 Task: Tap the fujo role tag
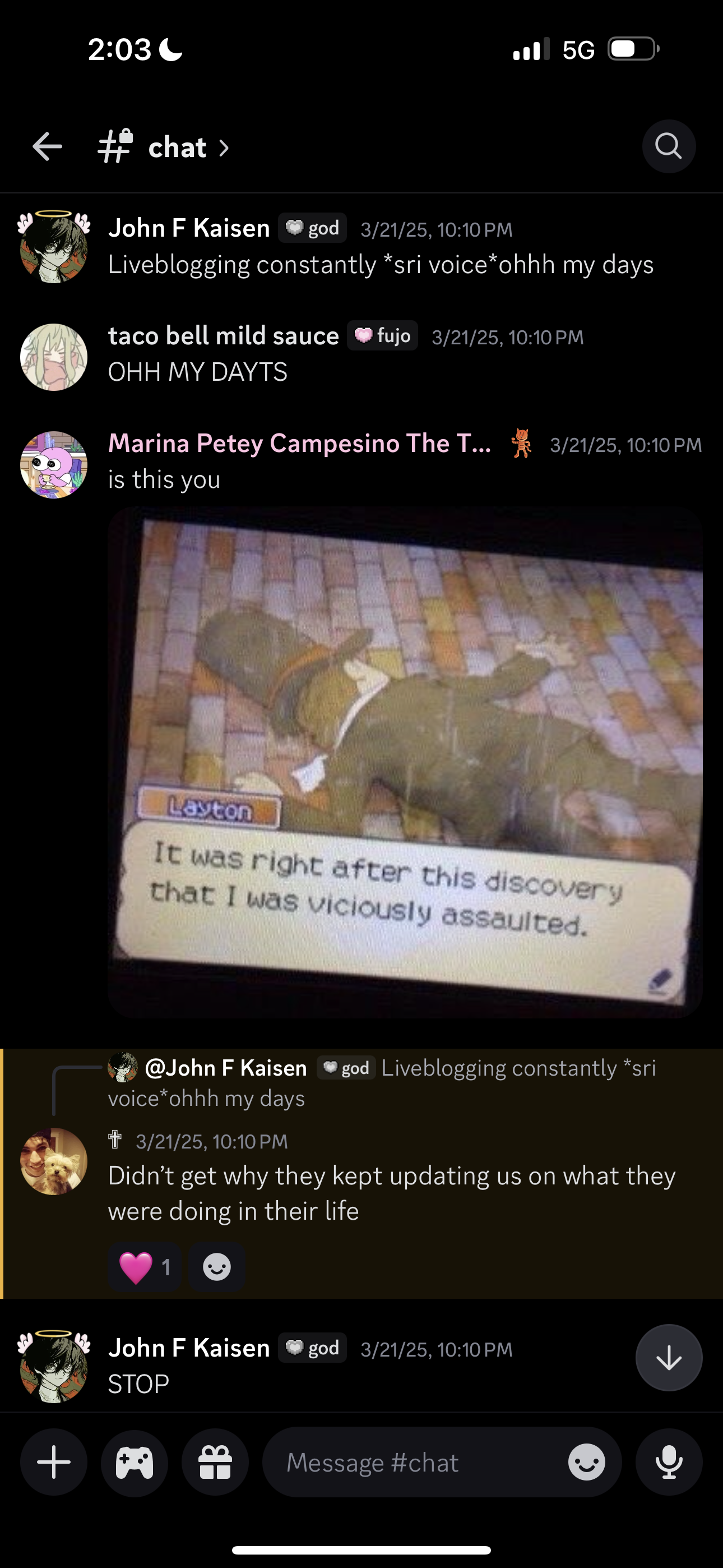click(382, 335)
